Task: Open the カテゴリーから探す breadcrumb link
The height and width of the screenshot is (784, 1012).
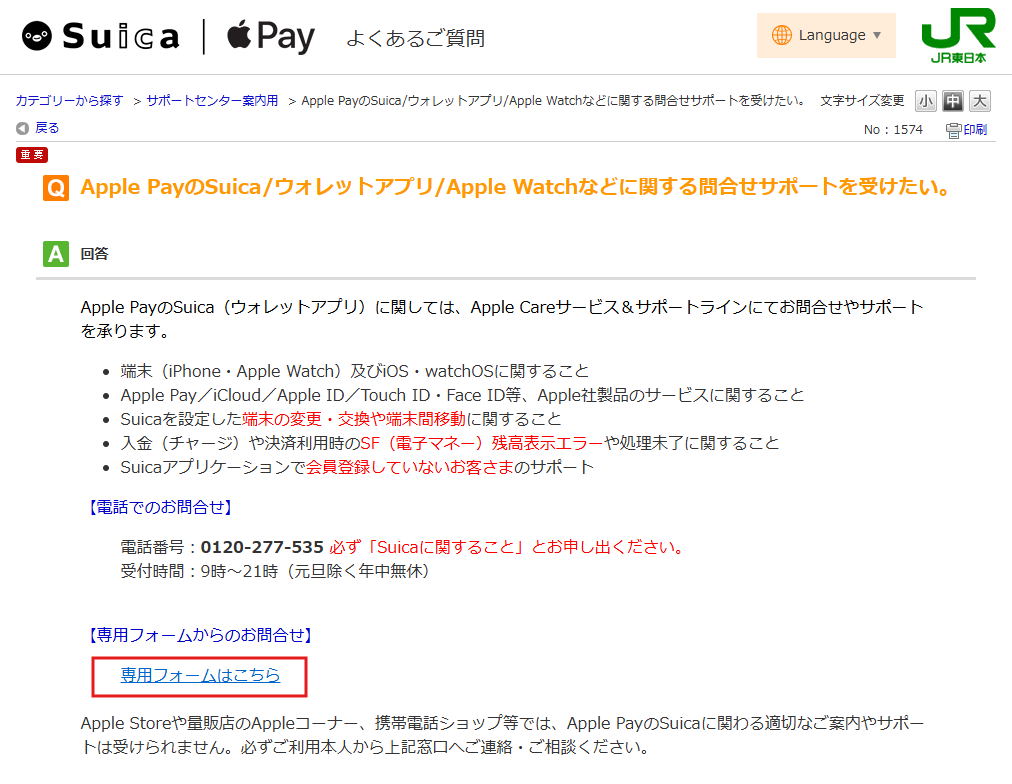Action: coord(69,101)
